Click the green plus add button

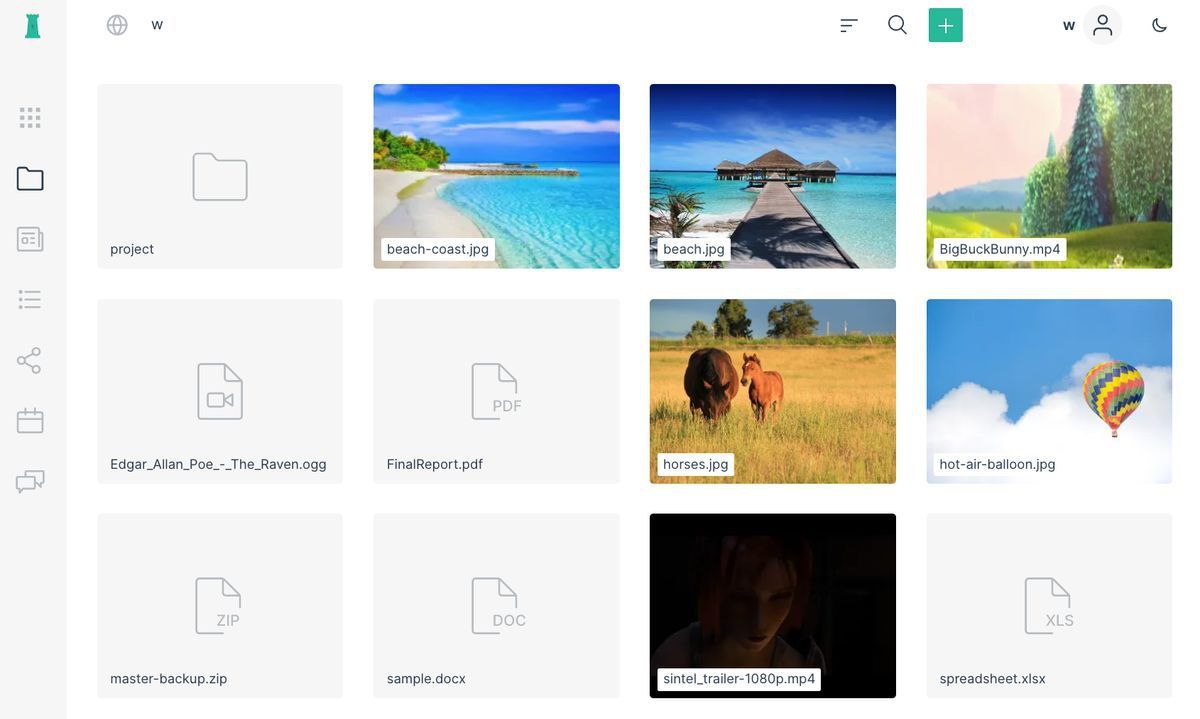pos(945,25)
